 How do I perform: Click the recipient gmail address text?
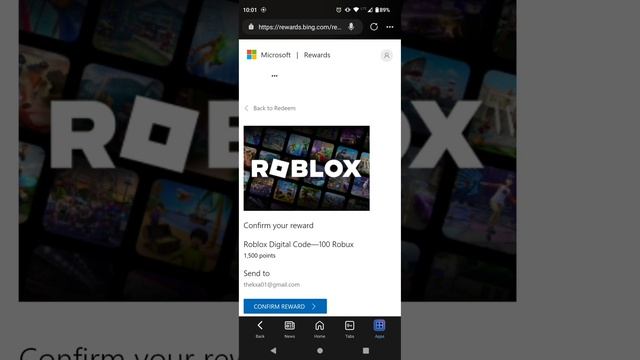pos(271,284)
